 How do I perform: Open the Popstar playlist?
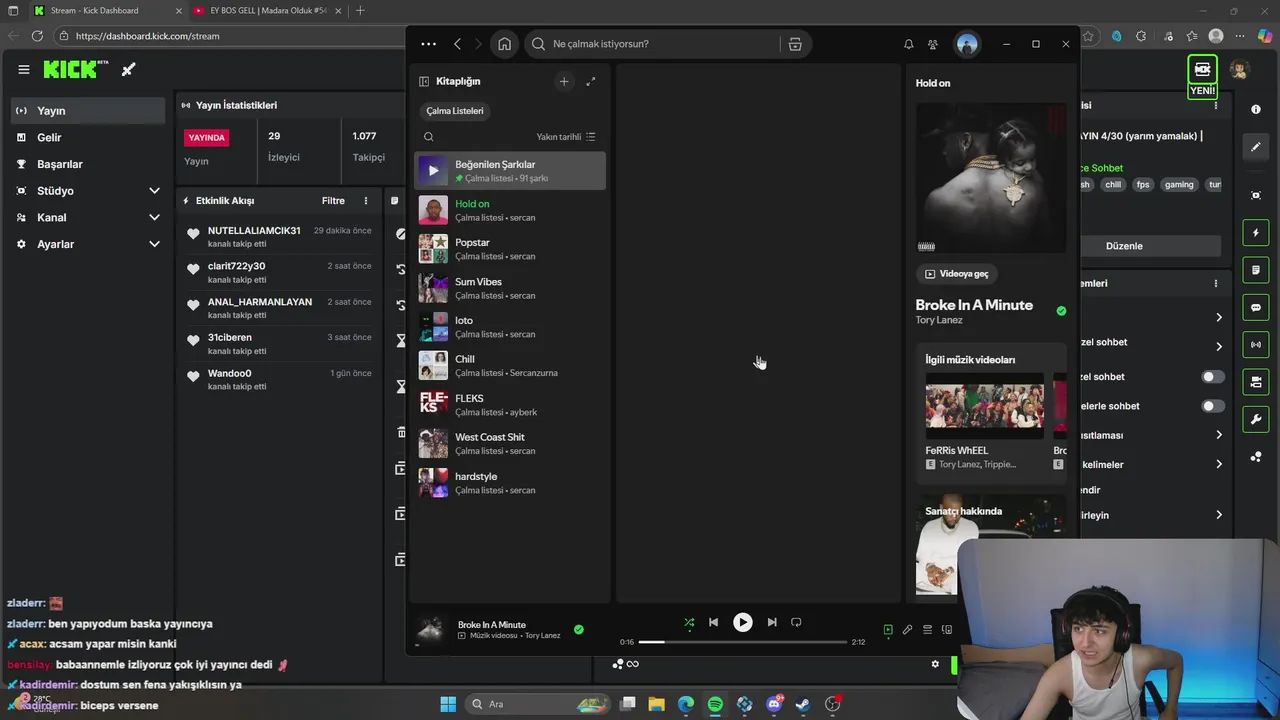pyautogui.click(x=510, y=249)
